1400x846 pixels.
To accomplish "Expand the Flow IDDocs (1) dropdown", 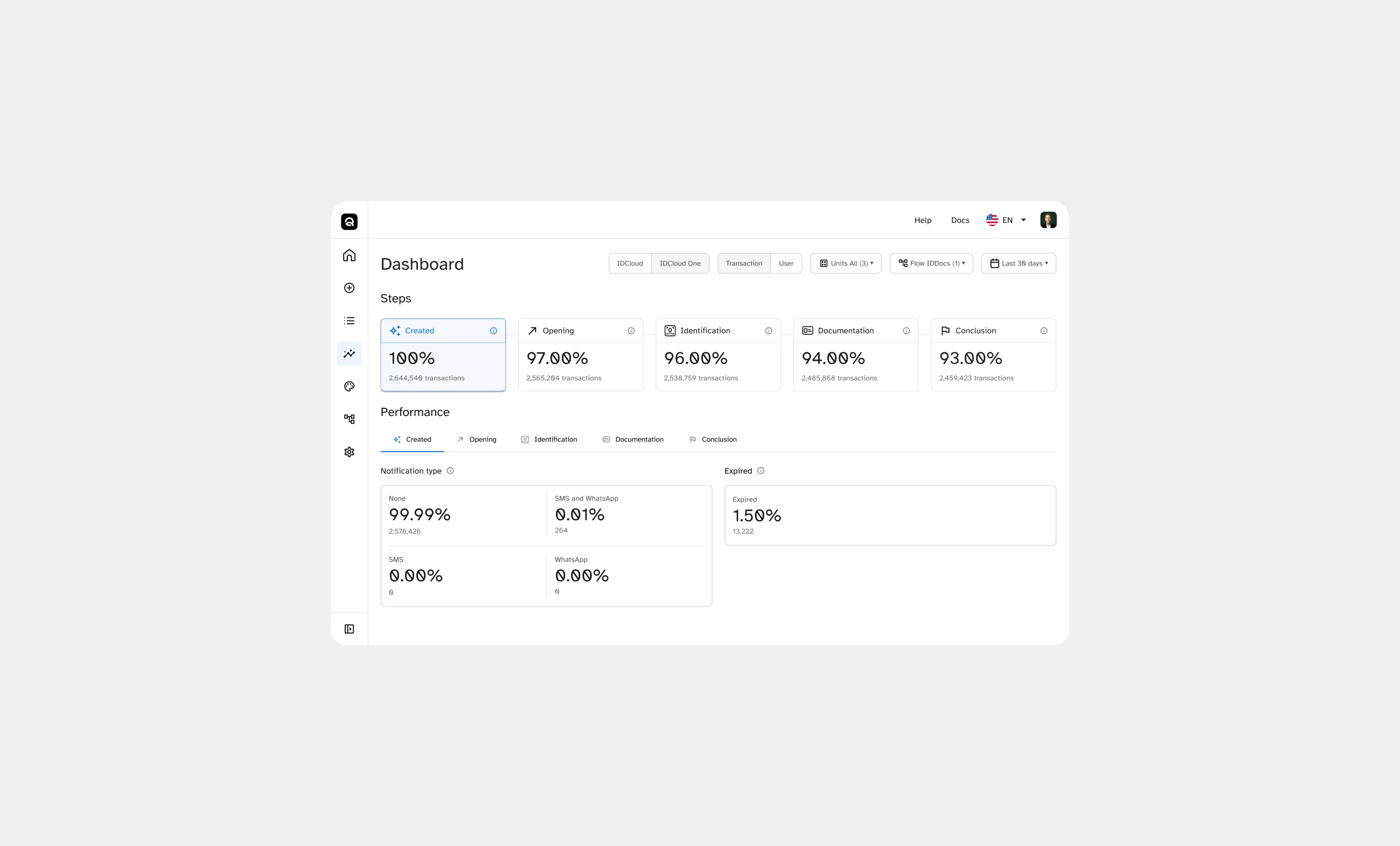I will (x=931, y=263).
